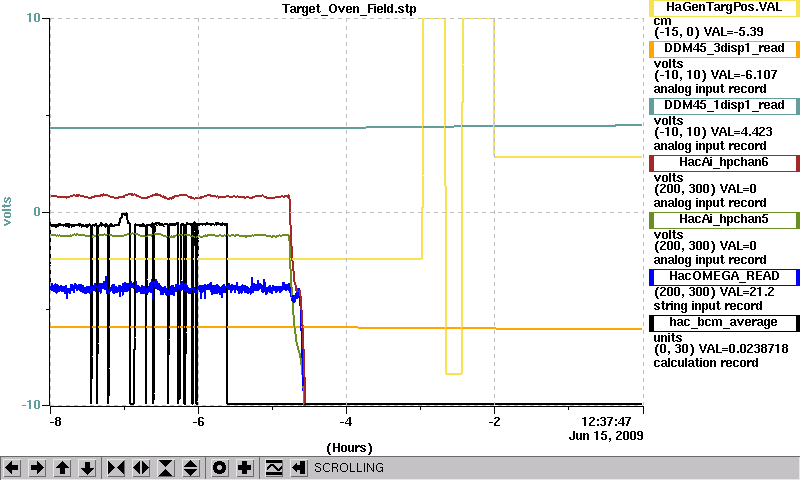Select the HacAi_hpchan5 legend entry
The height and width of the screenshot is (480, 800).
pyautogui.click(x=724, y=220)
